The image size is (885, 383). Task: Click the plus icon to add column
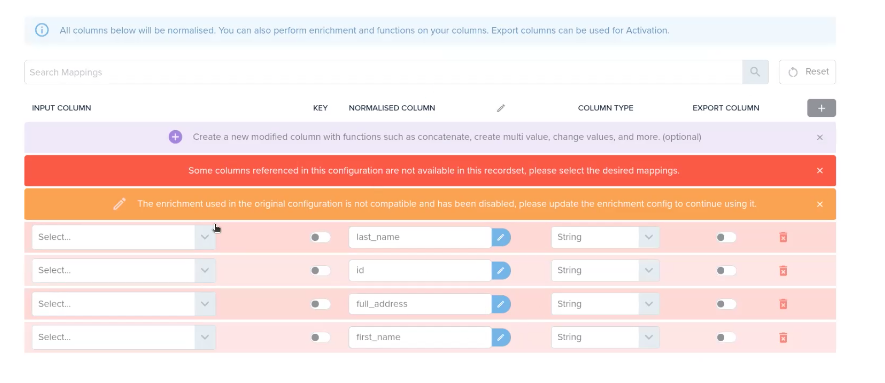(821, 108)
